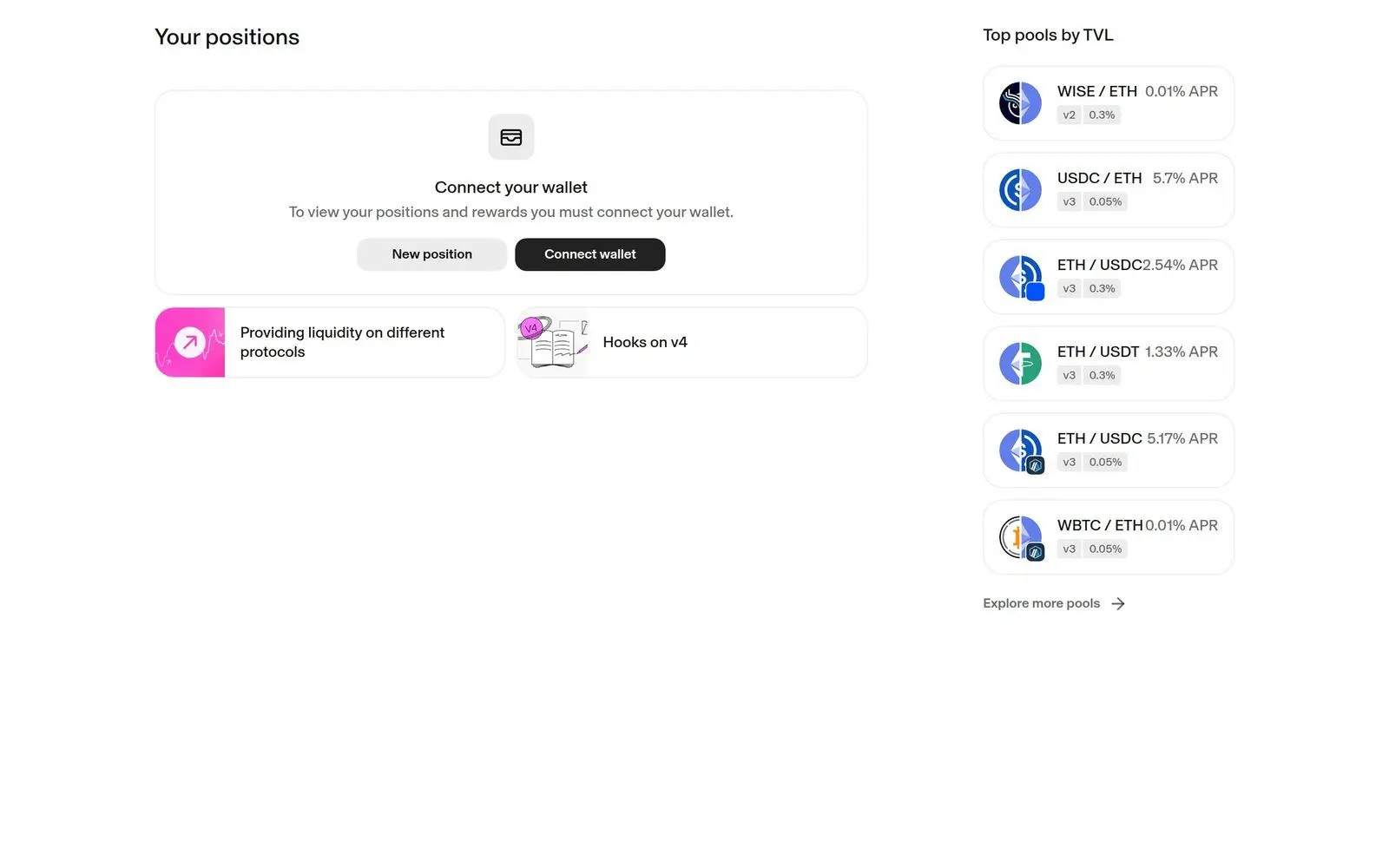
Task: Open the USDC / ETH 5.7% APR pool
Action: click(1108, 190)
